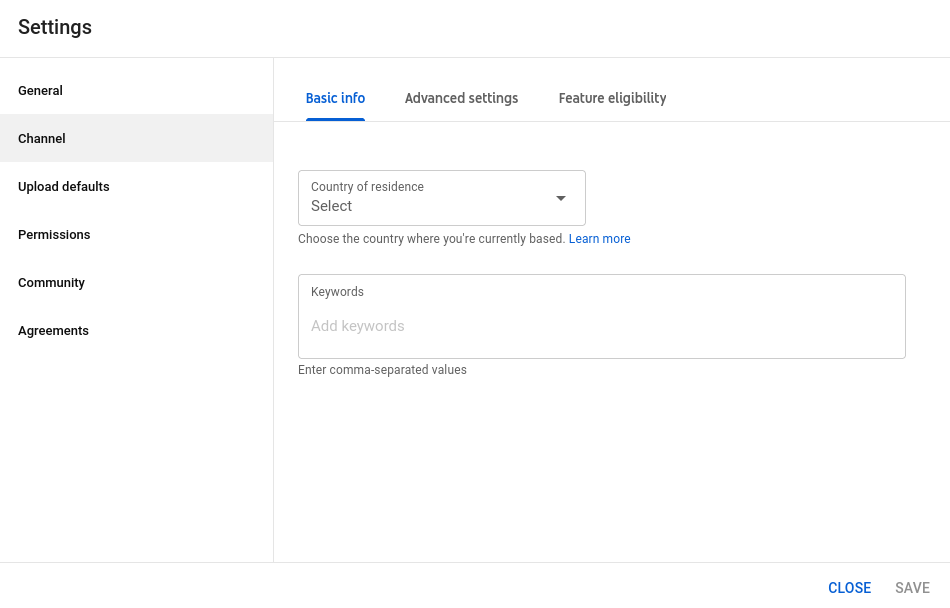Image resolution: width=950 pixels, height=608 pixels.
Task: Open the Permissions settings section
Action: pos(136,234)
